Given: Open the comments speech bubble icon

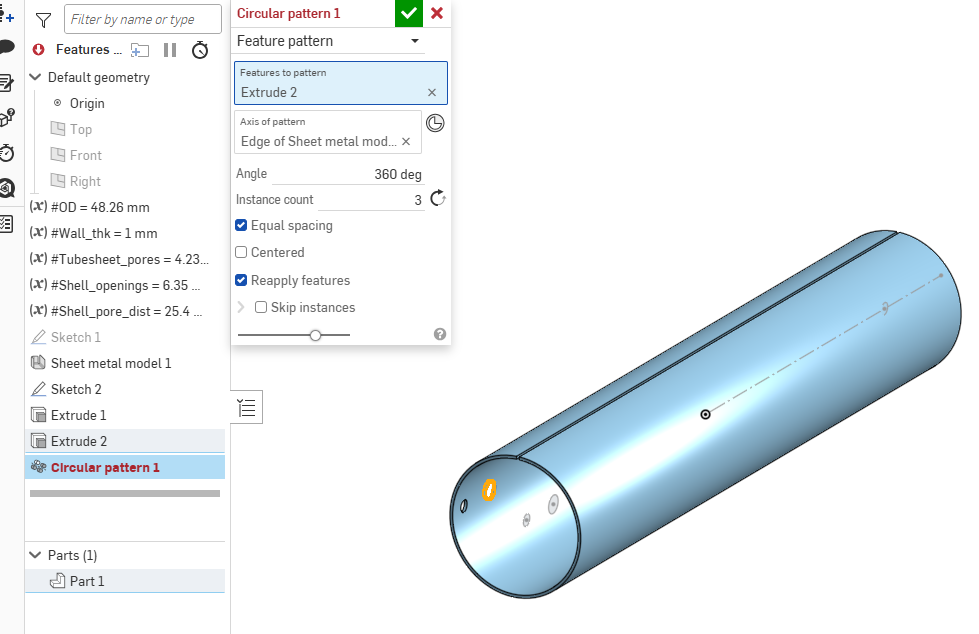Looking at the screenshot, I should click(x=7, y=47).
